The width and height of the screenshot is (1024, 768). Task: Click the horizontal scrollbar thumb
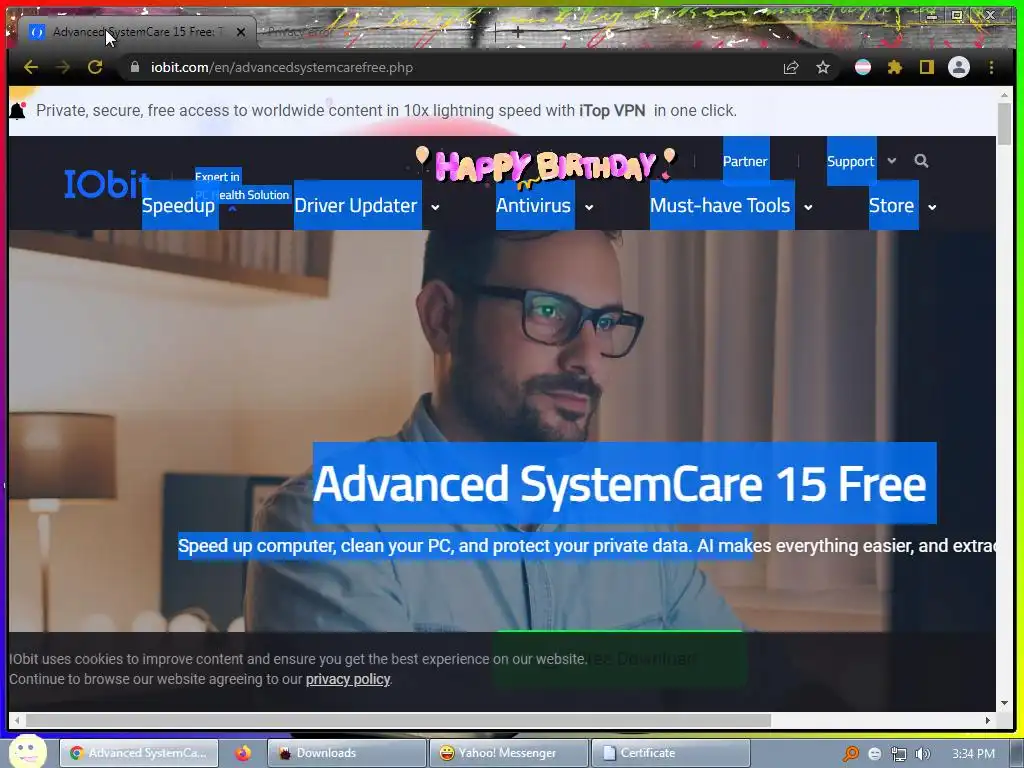(398, 720)
